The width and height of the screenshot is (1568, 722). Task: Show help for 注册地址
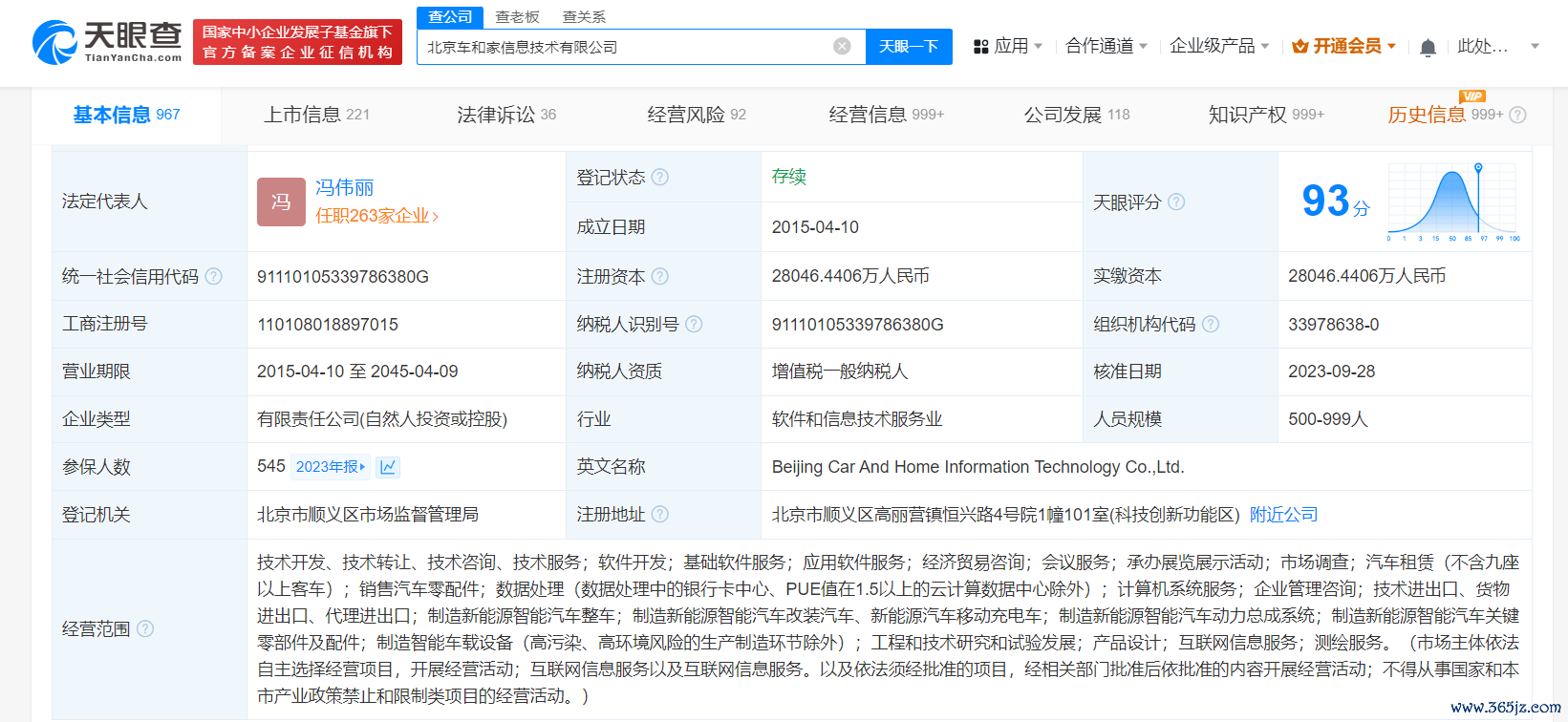[659, 514]
